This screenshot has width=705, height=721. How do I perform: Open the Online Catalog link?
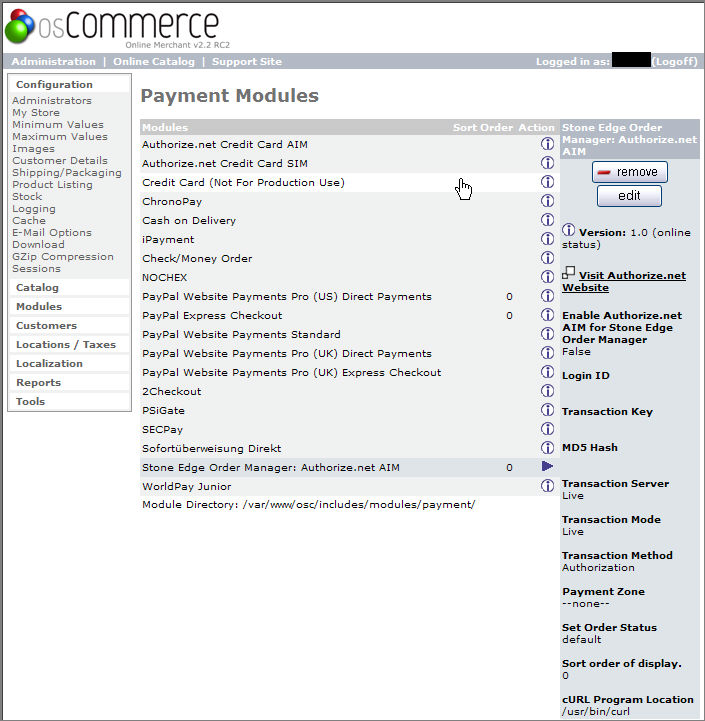click(x=154, y=62)
